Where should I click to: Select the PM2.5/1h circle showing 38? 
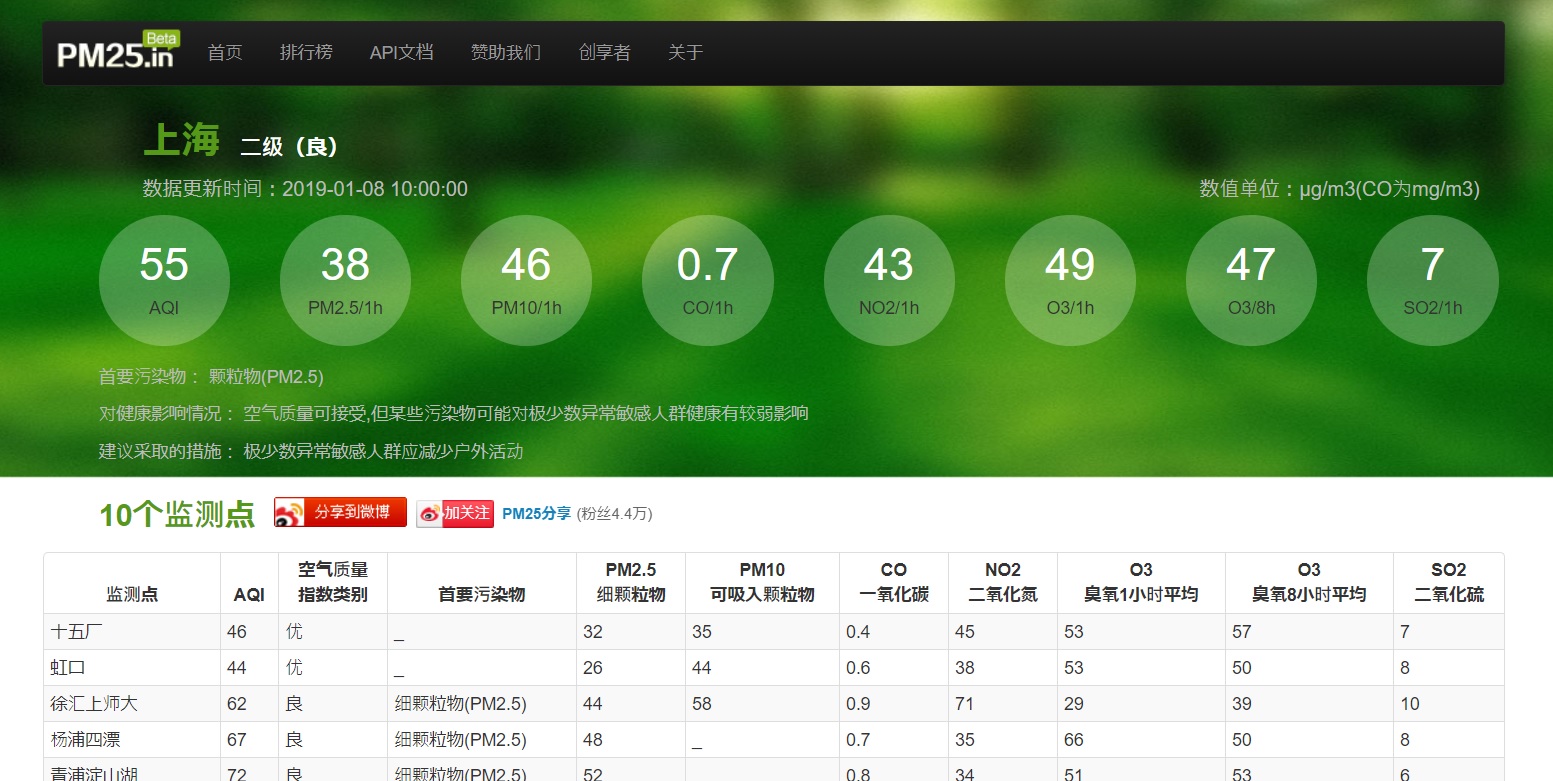pyautogui.click(x=345, y=280)
